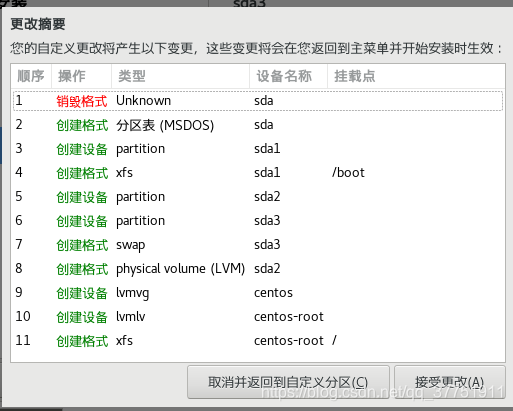Screen dimensions: 513x411
Task: Sort by the 操作 column header
Action: [x=82, y=76]
